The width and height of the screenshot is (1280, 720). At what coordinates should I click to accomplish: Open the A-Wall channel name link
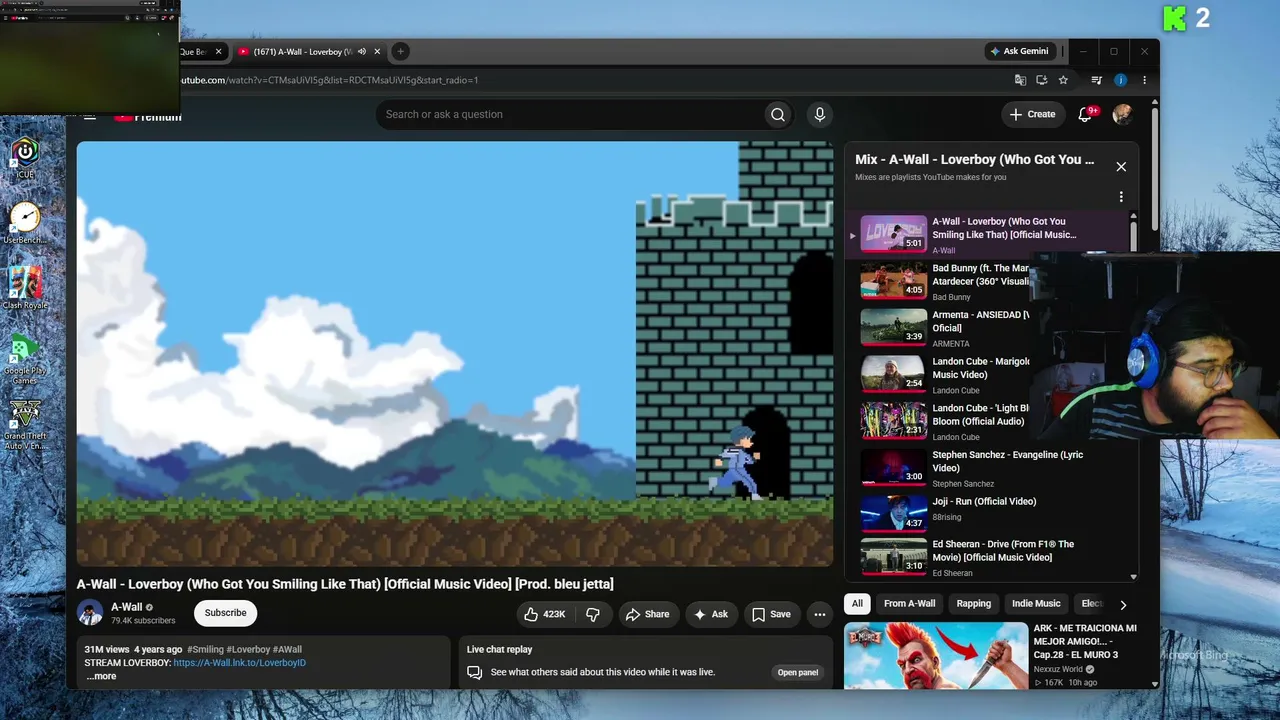pyautogui.click(x=126, y=607)
